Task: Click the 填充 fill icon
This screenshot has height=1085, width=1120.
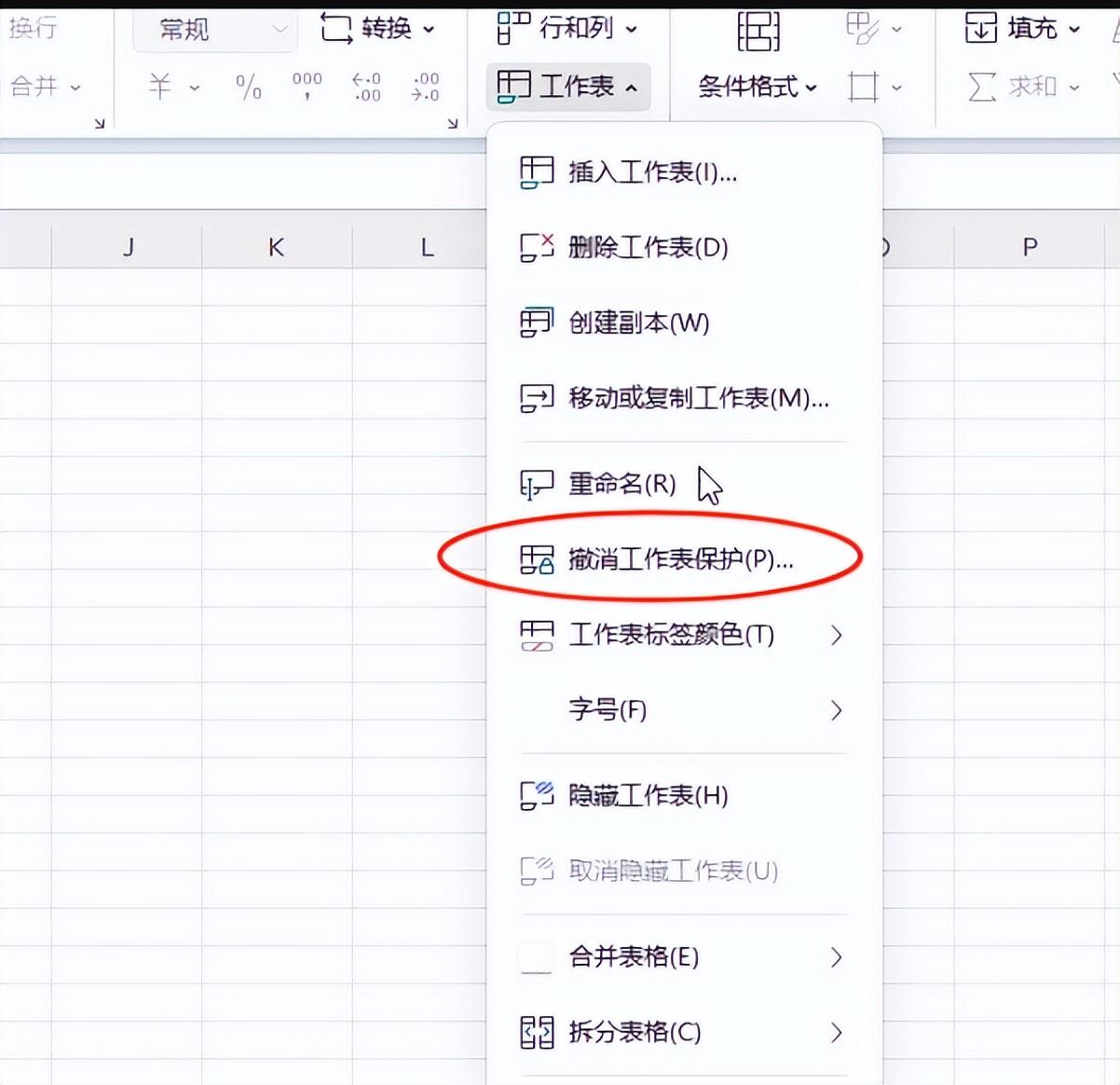Action: pos(981,29)
